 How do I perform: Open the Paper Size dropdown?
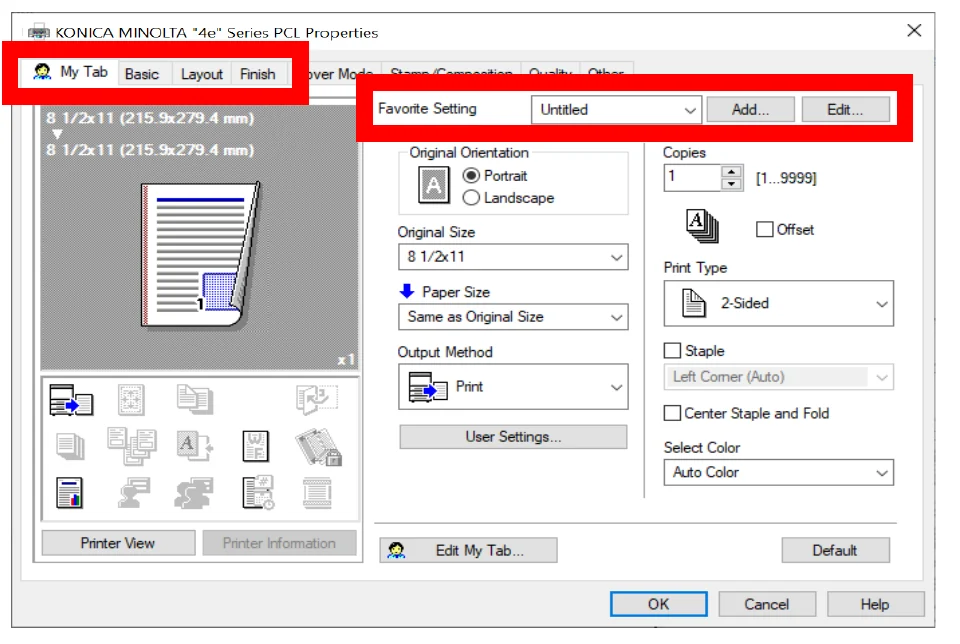click(x=513, y=317)
